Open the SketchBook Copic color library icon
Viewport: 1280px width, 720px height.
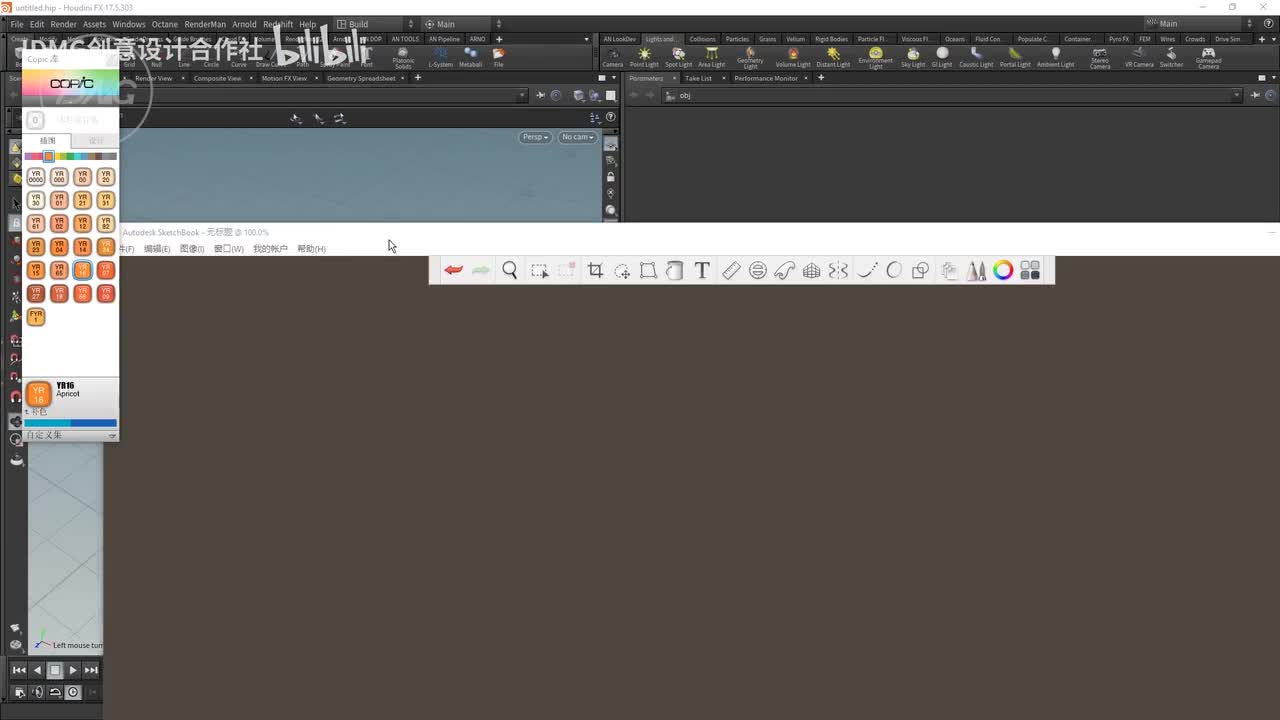tap(1030, 270)
